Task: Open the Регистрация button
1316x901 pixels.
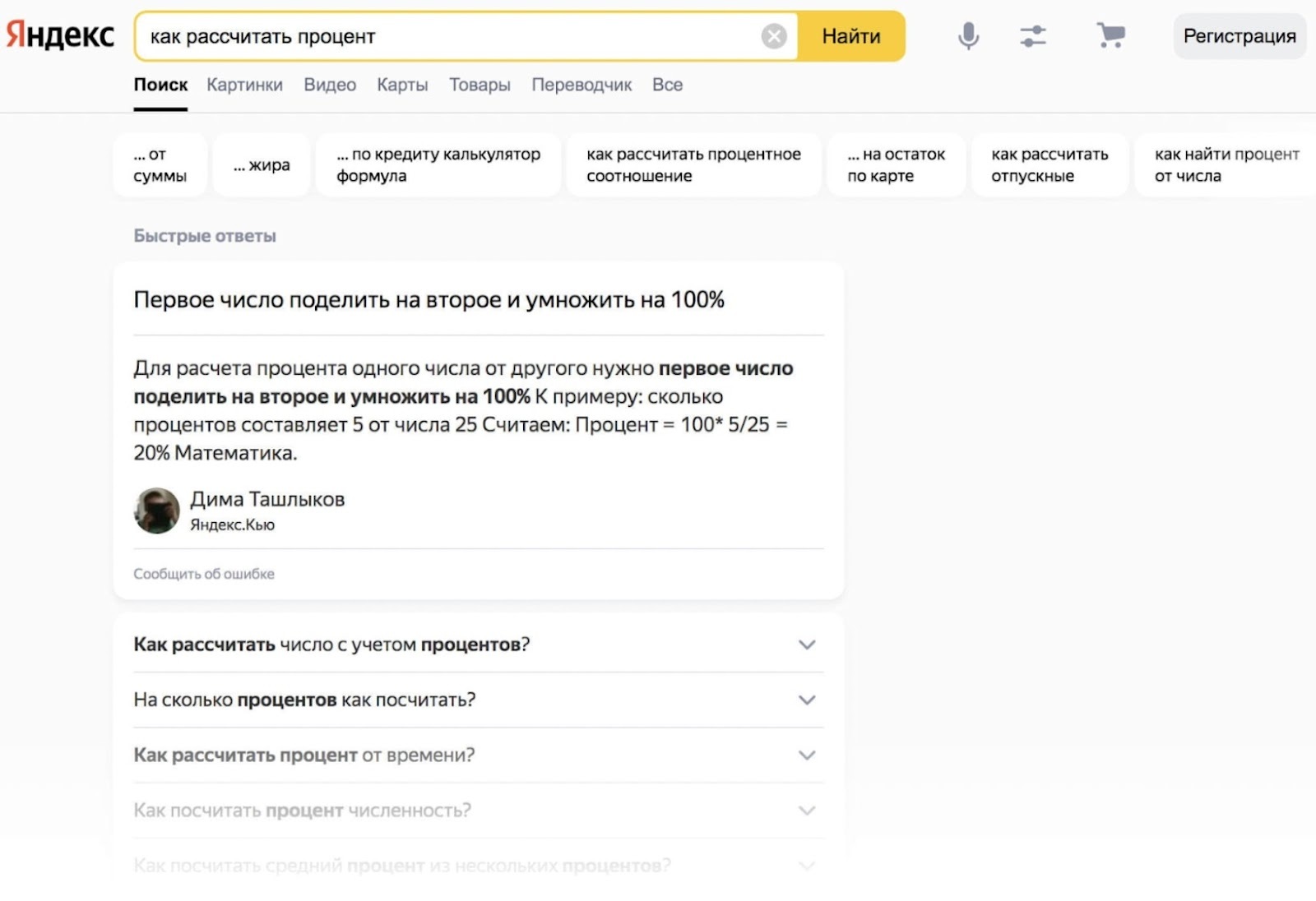Action: (1239, 36)
